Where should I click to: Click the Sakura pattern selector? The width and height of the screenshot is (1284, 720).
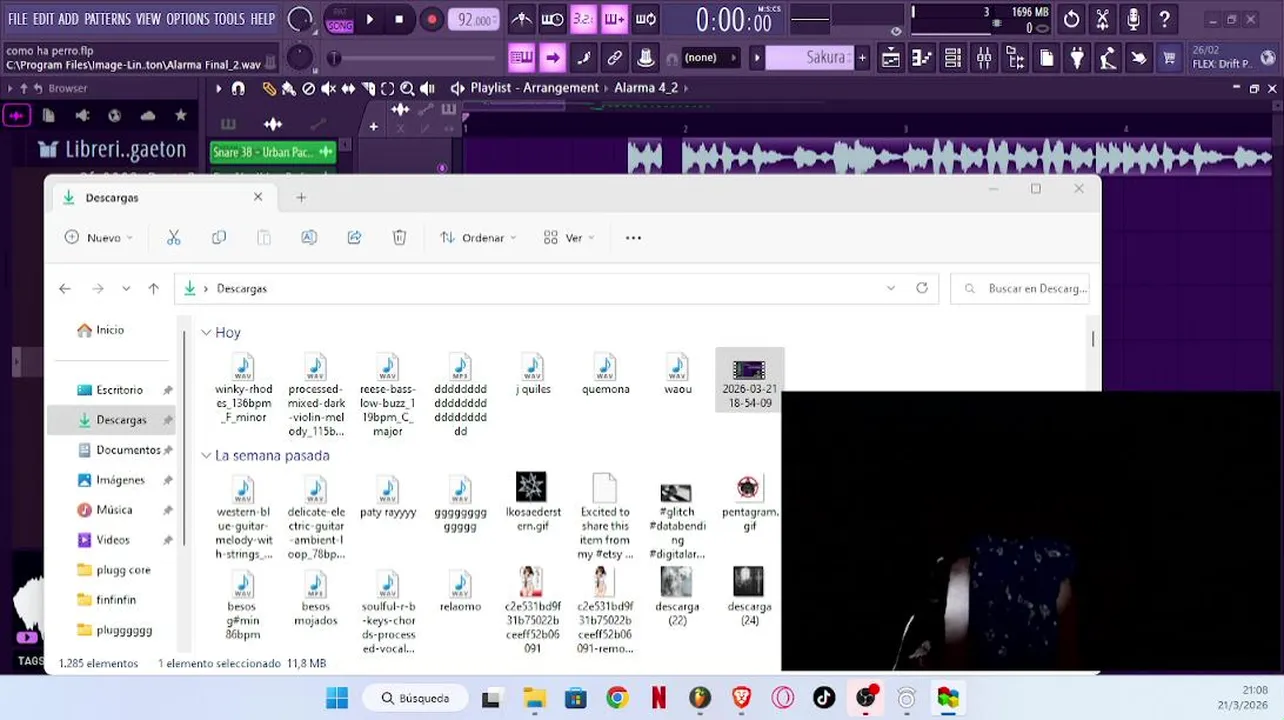810,58
